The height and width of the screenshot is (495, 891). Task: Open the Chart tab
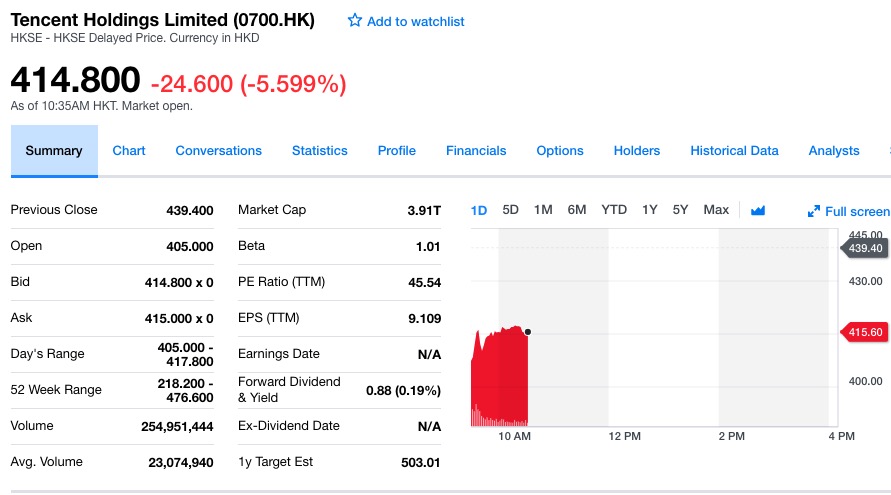tap(129, 151)
